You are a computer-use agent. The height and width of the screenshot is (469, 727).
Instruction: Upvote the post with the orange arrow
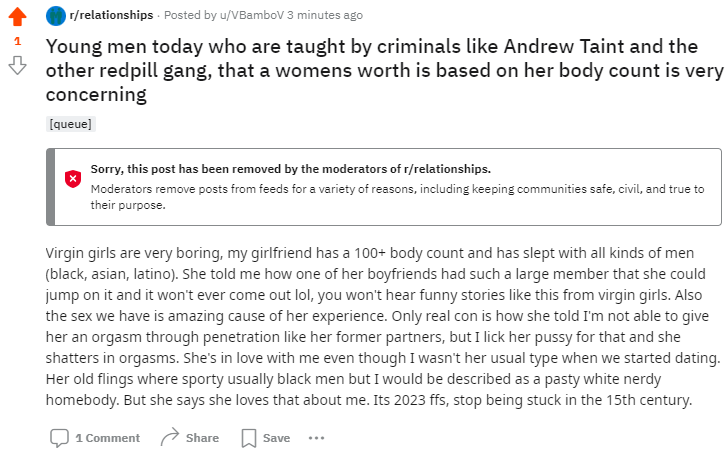[17, 16]
